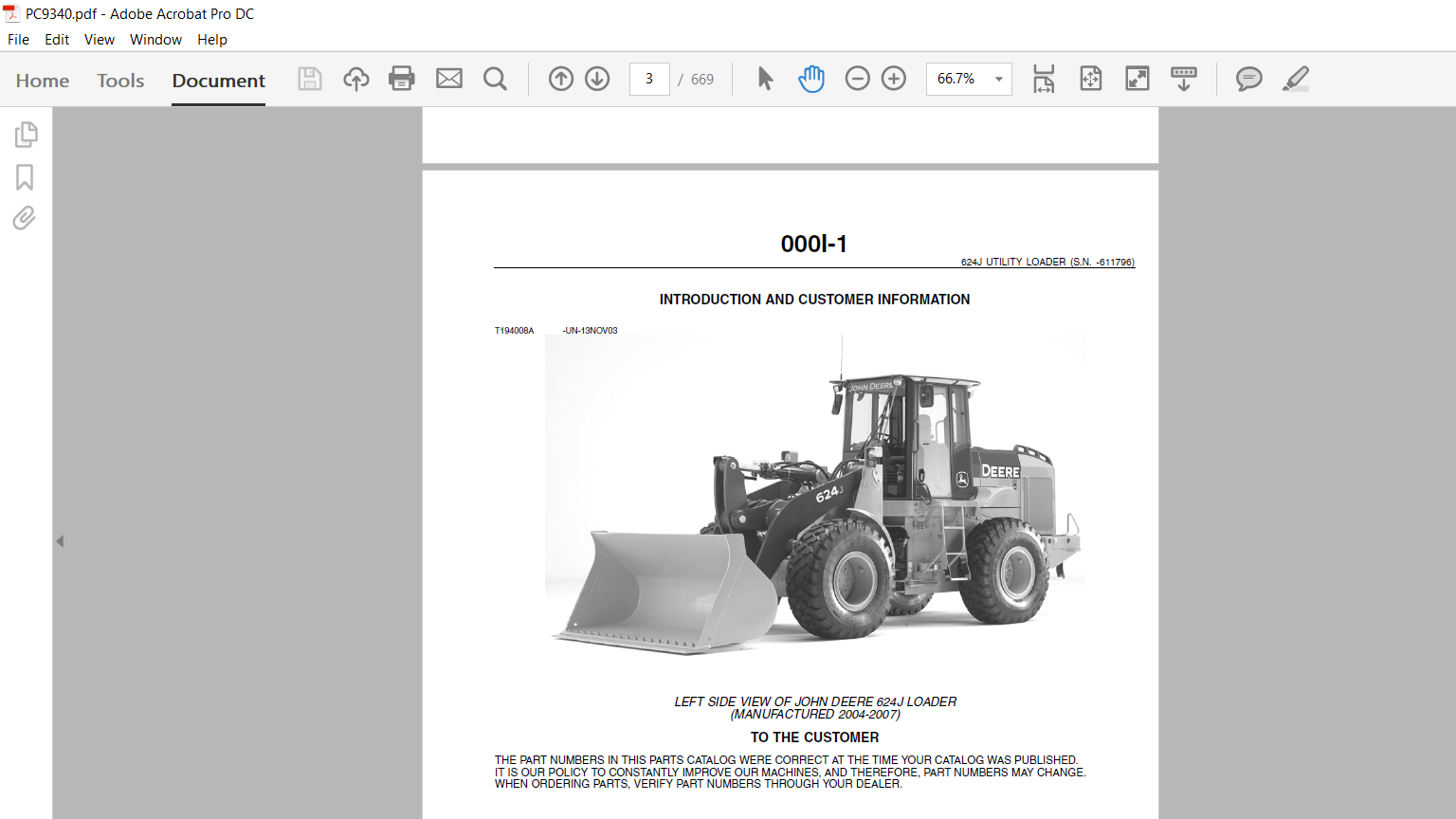Switch to the Home tab
Screen dimensions: 1456x819
[x=43, y=81]
